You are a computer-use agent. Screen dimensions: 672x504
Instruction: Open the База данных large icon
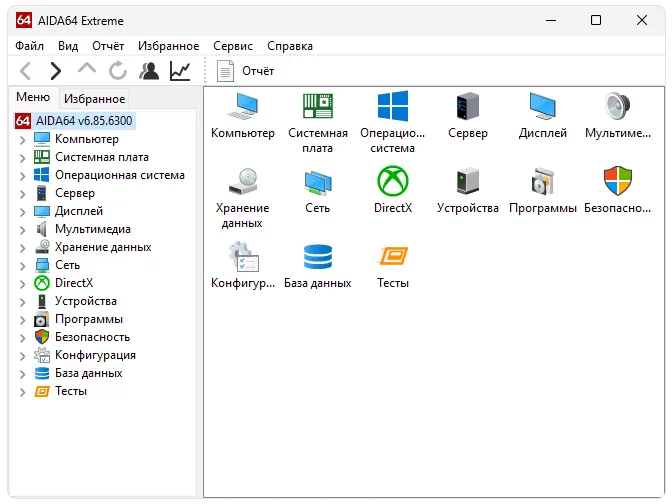(x=318, y=256)
